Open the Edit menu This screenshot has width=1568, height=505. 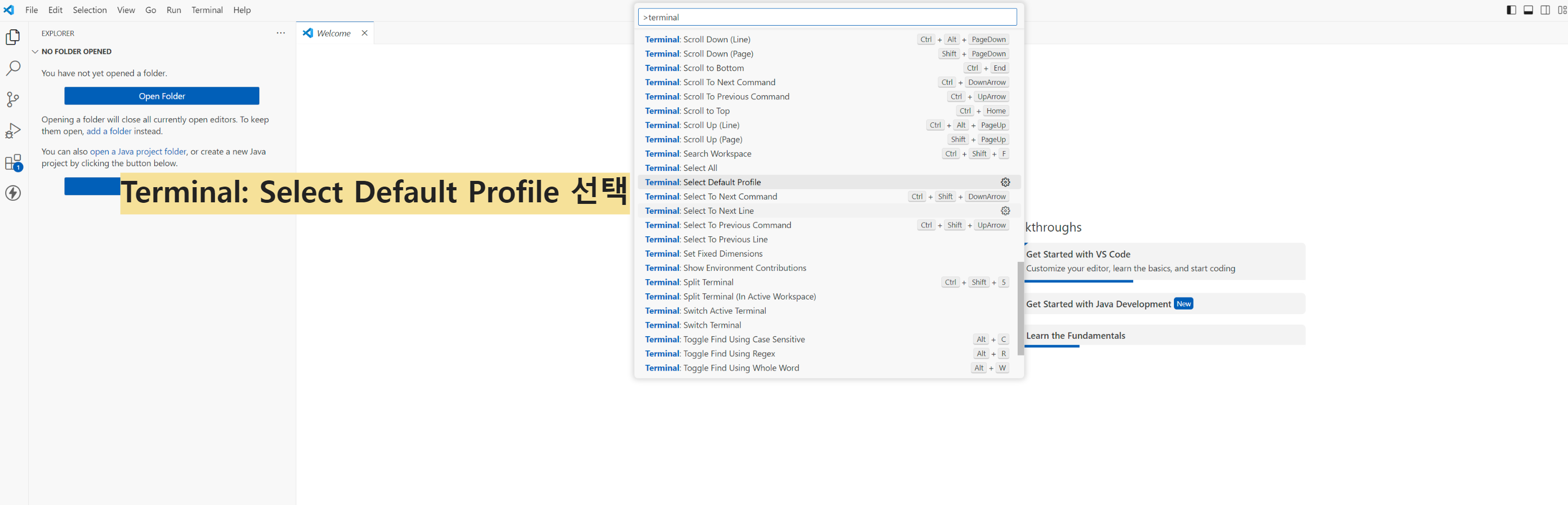(x=55, y=10)
